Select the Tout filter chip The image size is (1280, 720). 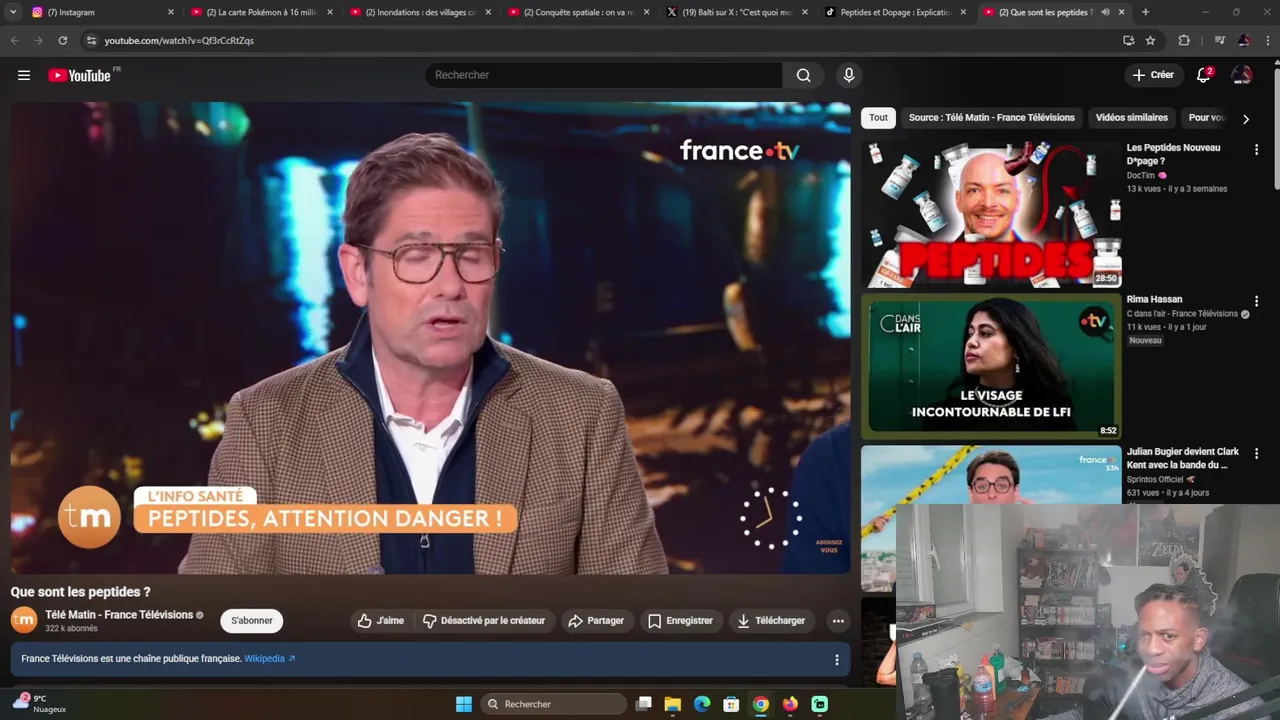pos(878,118)
